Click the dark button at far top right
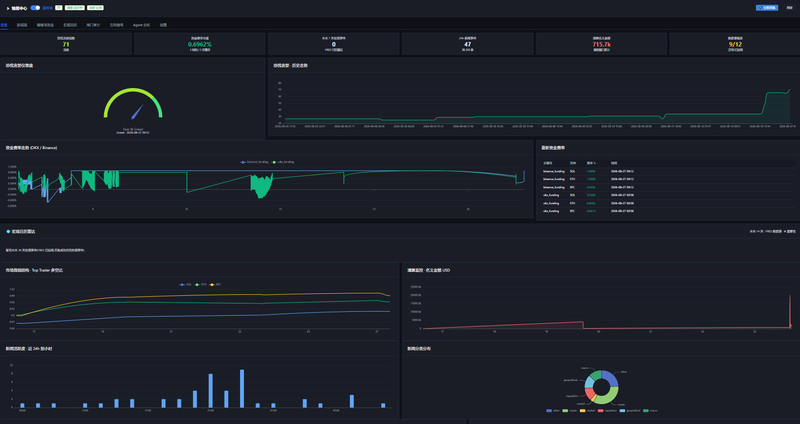Image resolution: width=800 pixels, height=424 pixels. pos(789,8)
